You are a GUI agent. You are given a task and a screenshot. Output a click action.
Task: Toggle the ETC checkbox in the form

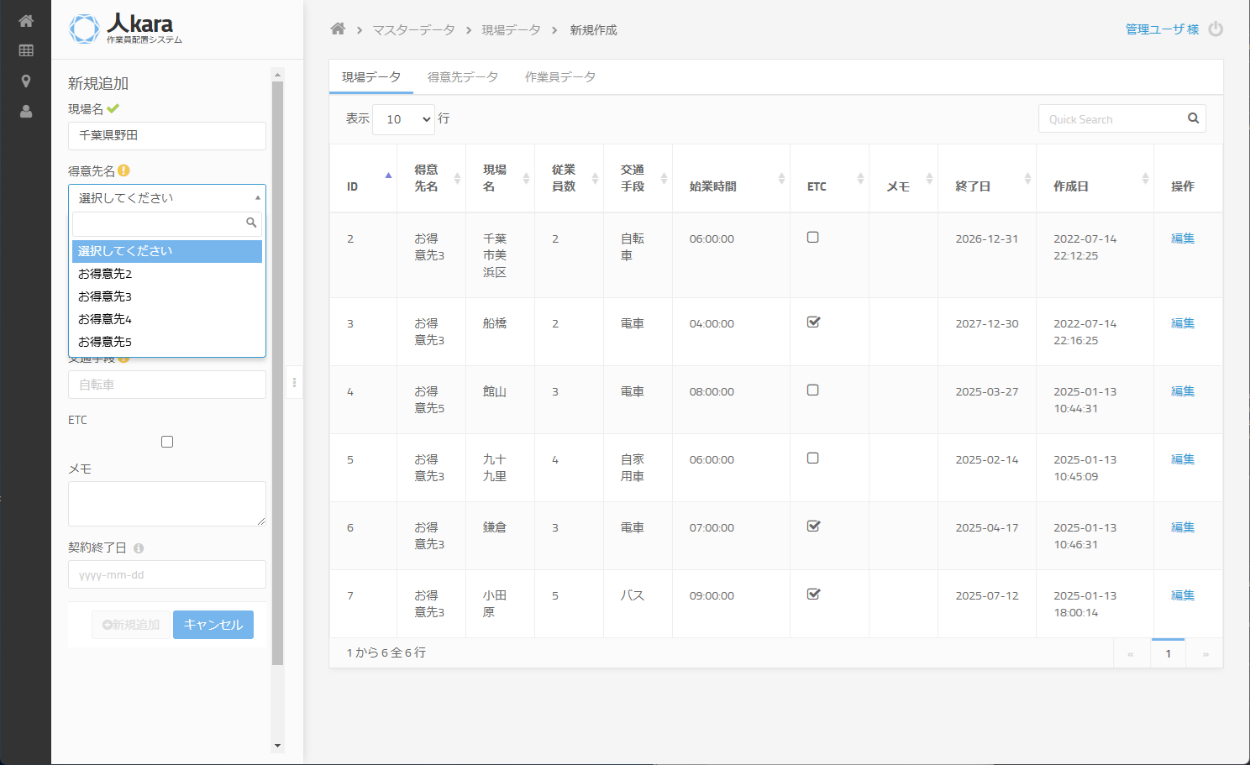167,442
